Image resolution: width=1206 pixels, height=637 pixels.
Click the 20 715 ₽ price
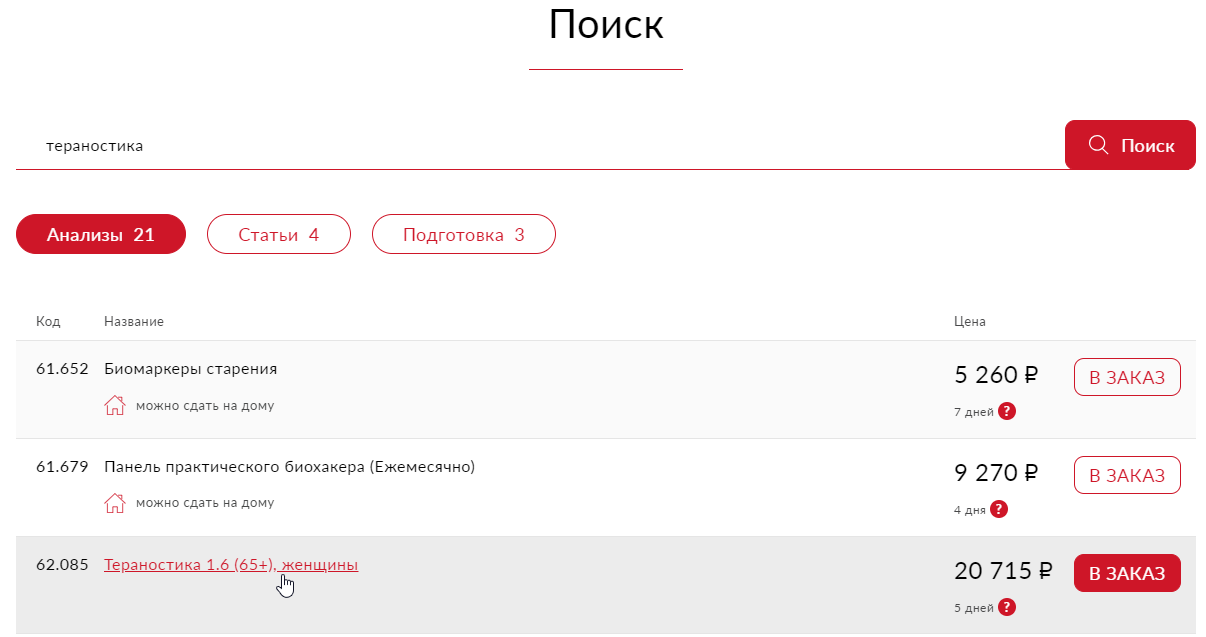pos(1003,571)
